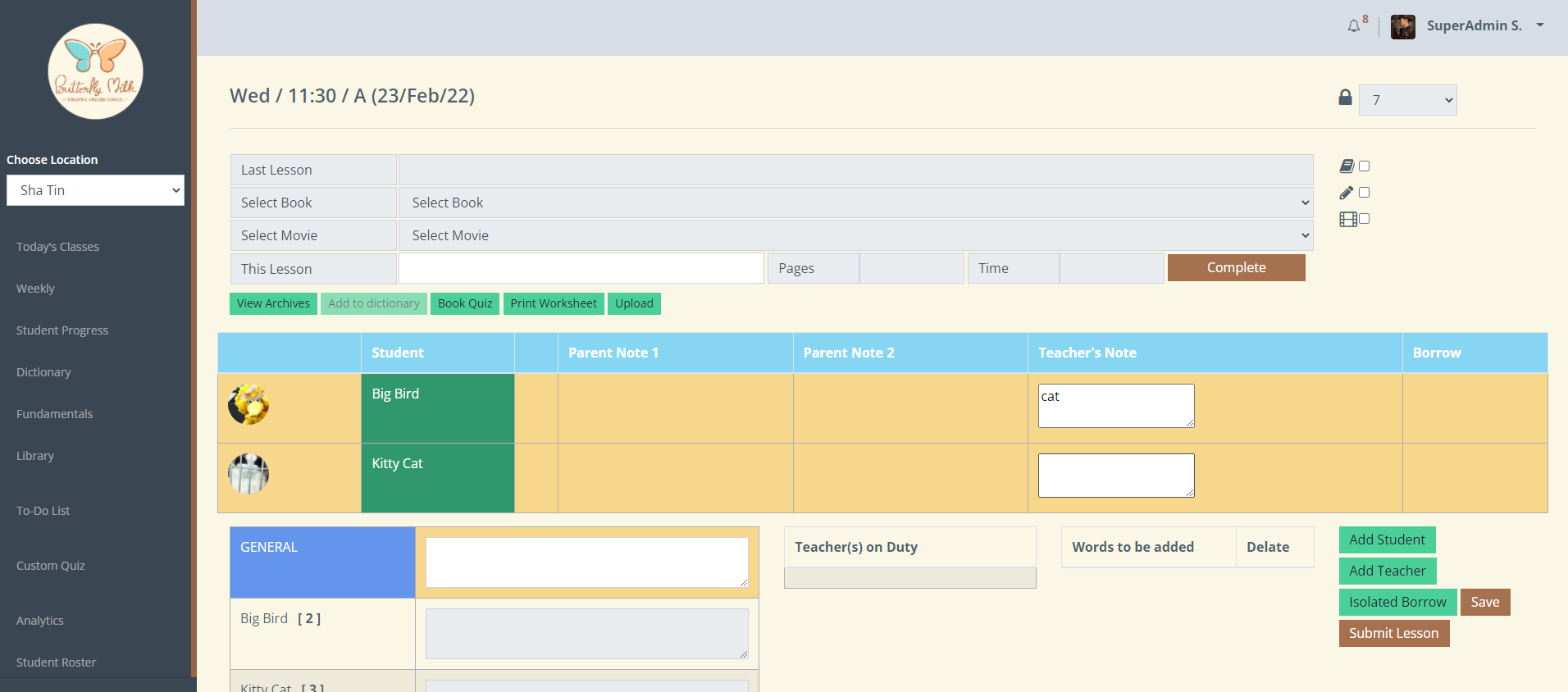The image size is (1568, 692).
Task: Go to Dictionary in the sidebar
Action: click(x=43, y=372)
